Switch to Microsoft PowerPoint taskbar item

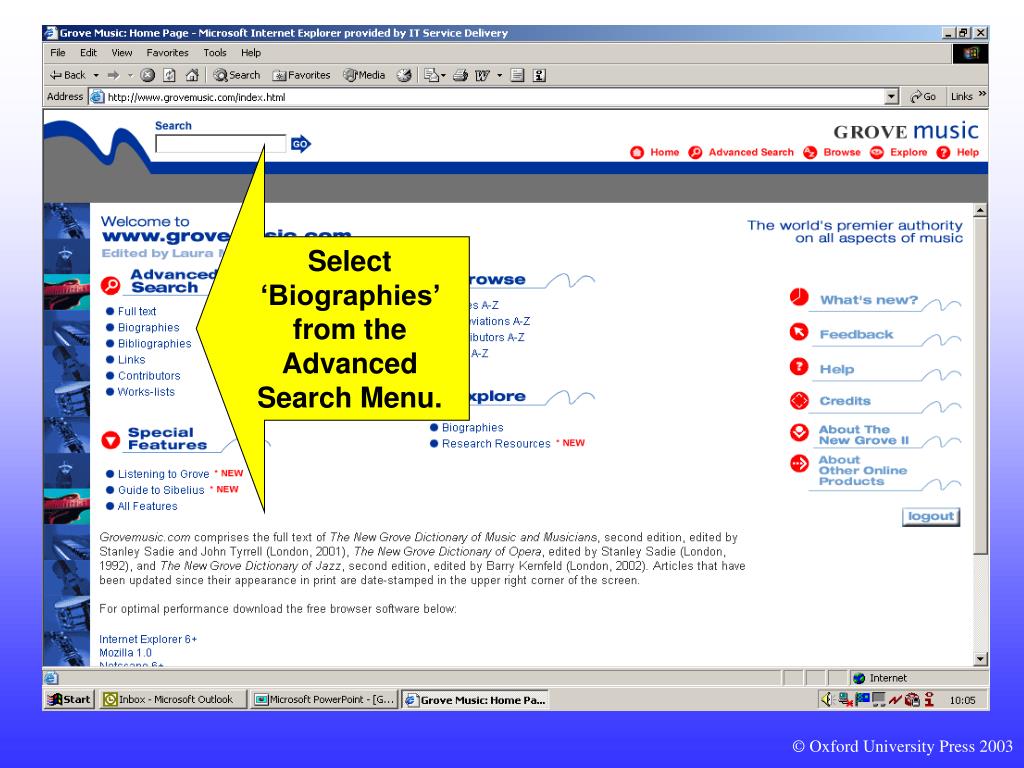click(x=325, y=699)
